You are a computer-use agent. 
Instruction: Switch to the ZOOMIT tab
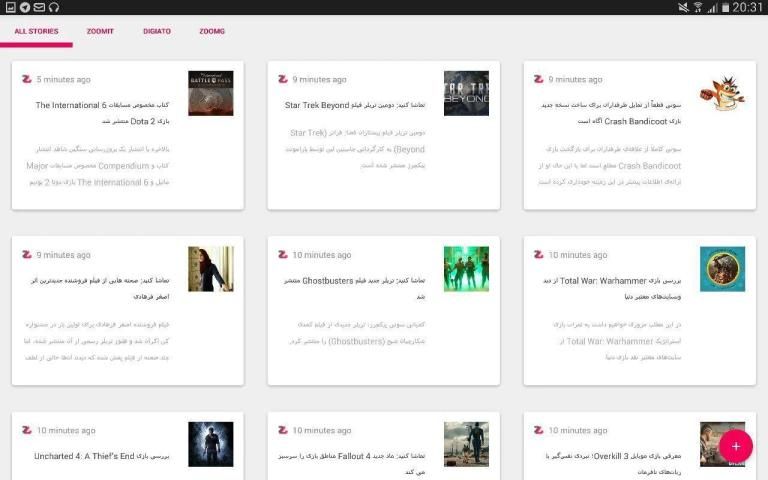(100, 31)
